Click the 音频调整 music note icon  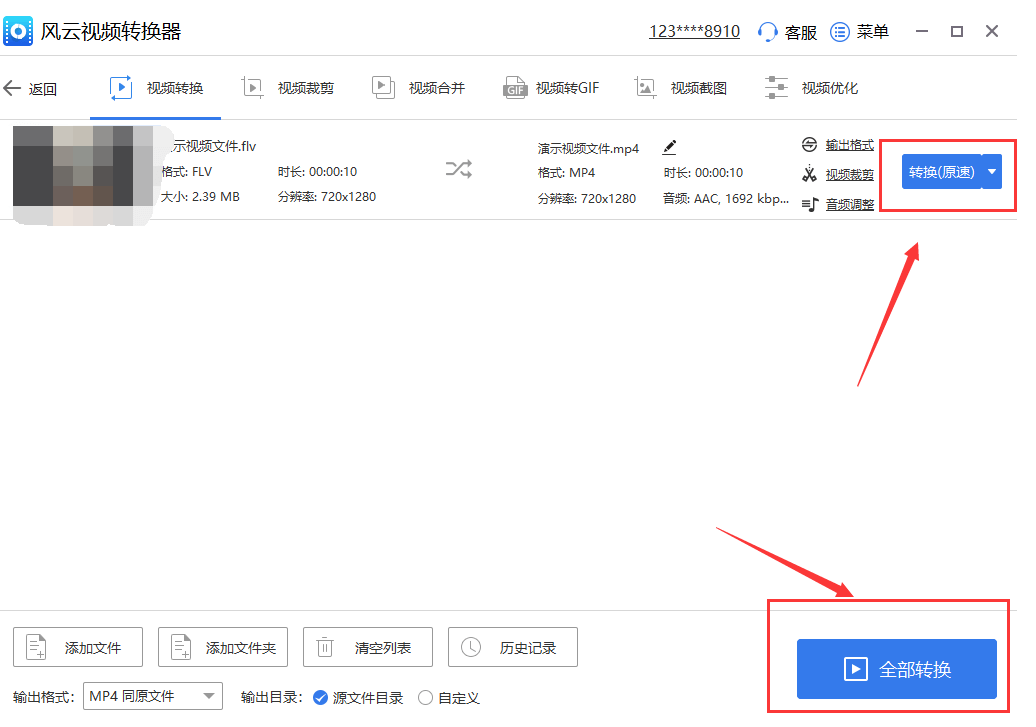pos(809,205)
